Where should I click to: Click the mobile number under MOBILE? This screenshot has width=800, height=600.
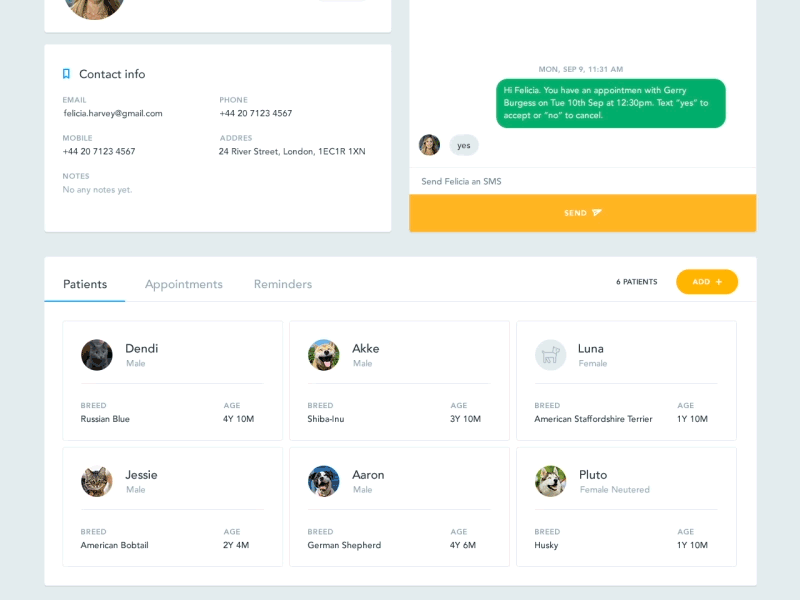pos(99,152)
